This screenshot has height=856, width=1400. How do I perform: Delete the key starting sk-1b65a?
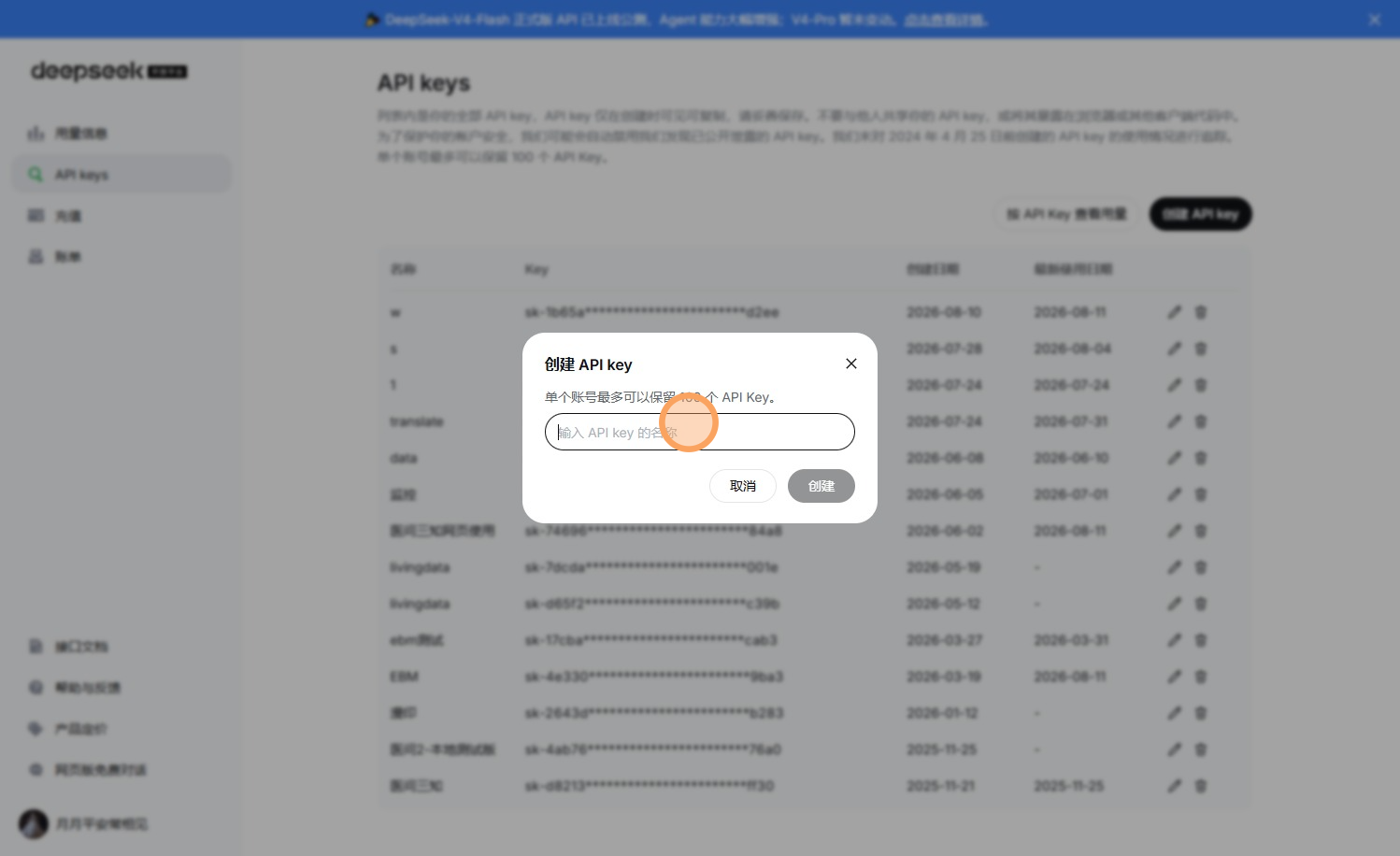(x=1201, y=312)
